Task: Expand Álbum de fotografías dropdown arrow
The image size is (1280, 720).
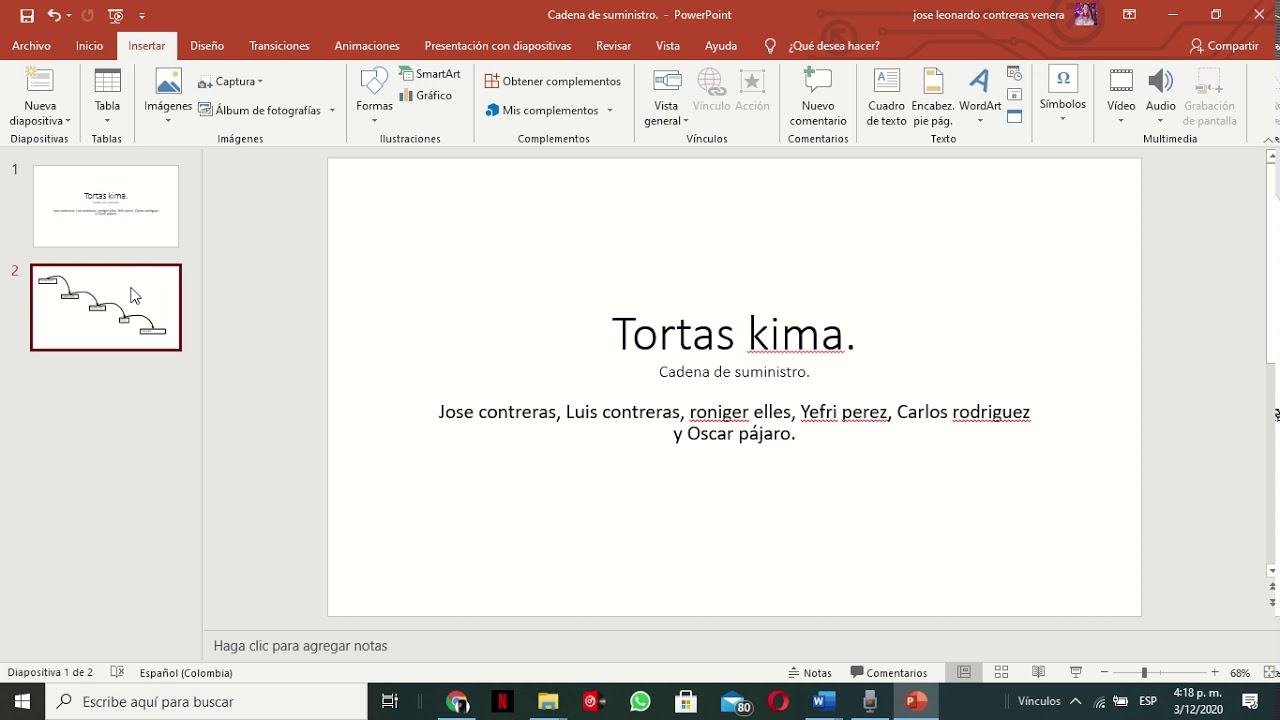Action: point(332,110)
